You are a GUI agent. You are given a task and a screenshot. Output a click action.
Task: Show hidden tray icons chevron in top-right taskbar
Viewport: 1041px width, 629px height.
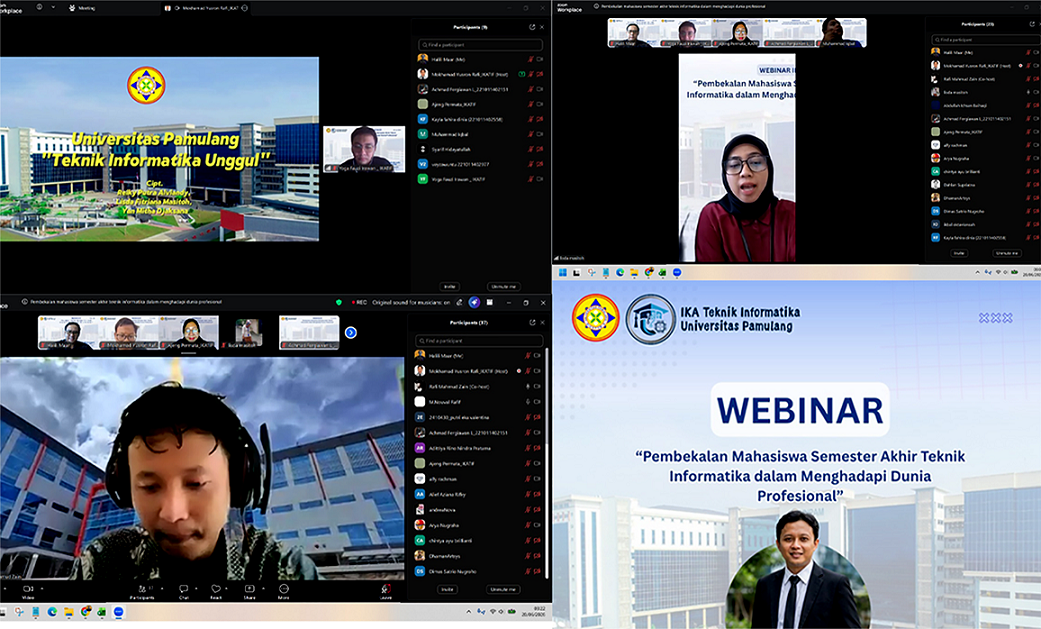[977, 272]
